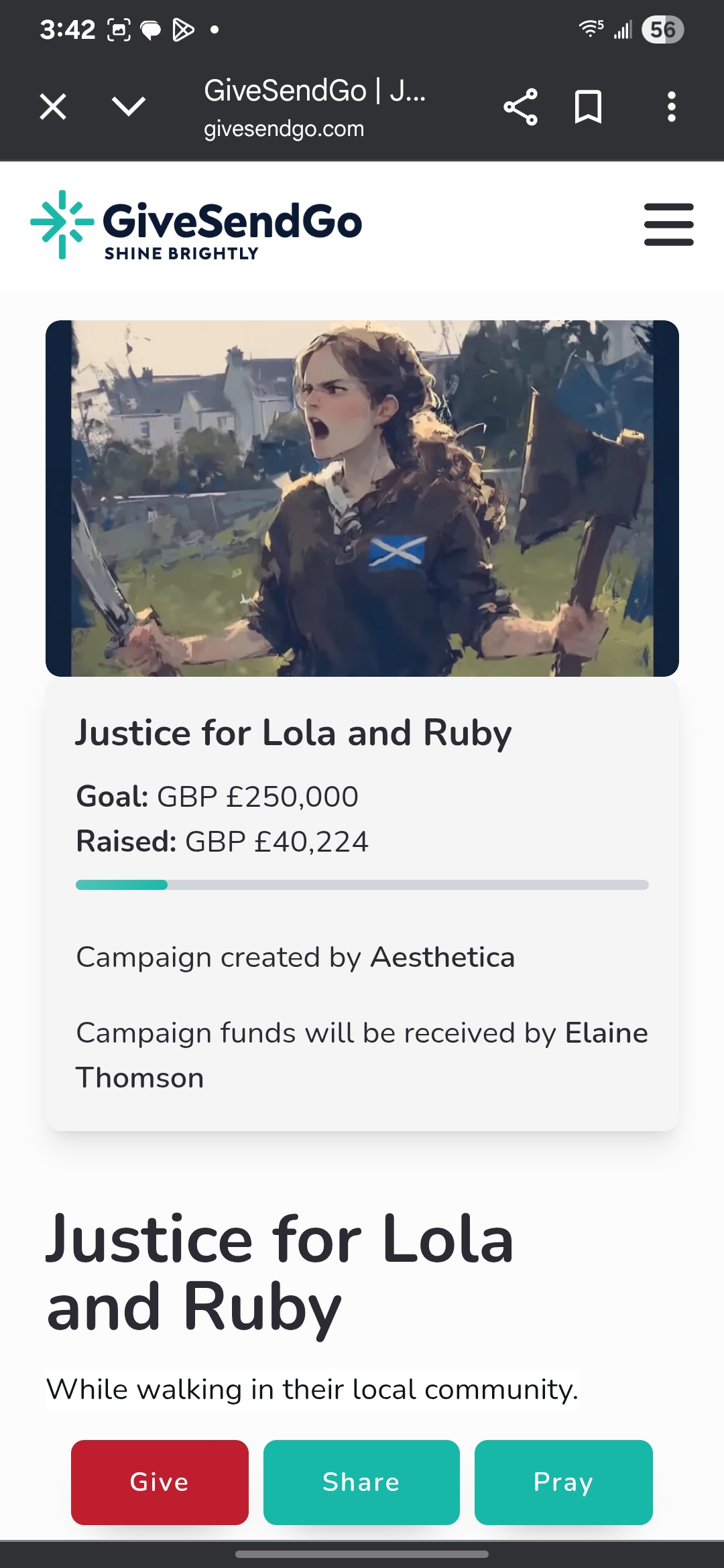Tap the Play Store notification icon
This screenshot has width=724, height=1568.
(x=182, y=29)
